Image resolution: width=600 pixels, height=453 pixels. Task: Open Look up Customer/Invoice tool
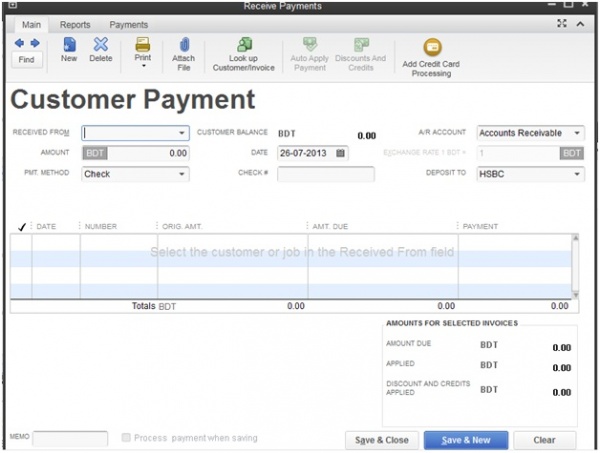[x=243, y=46]
